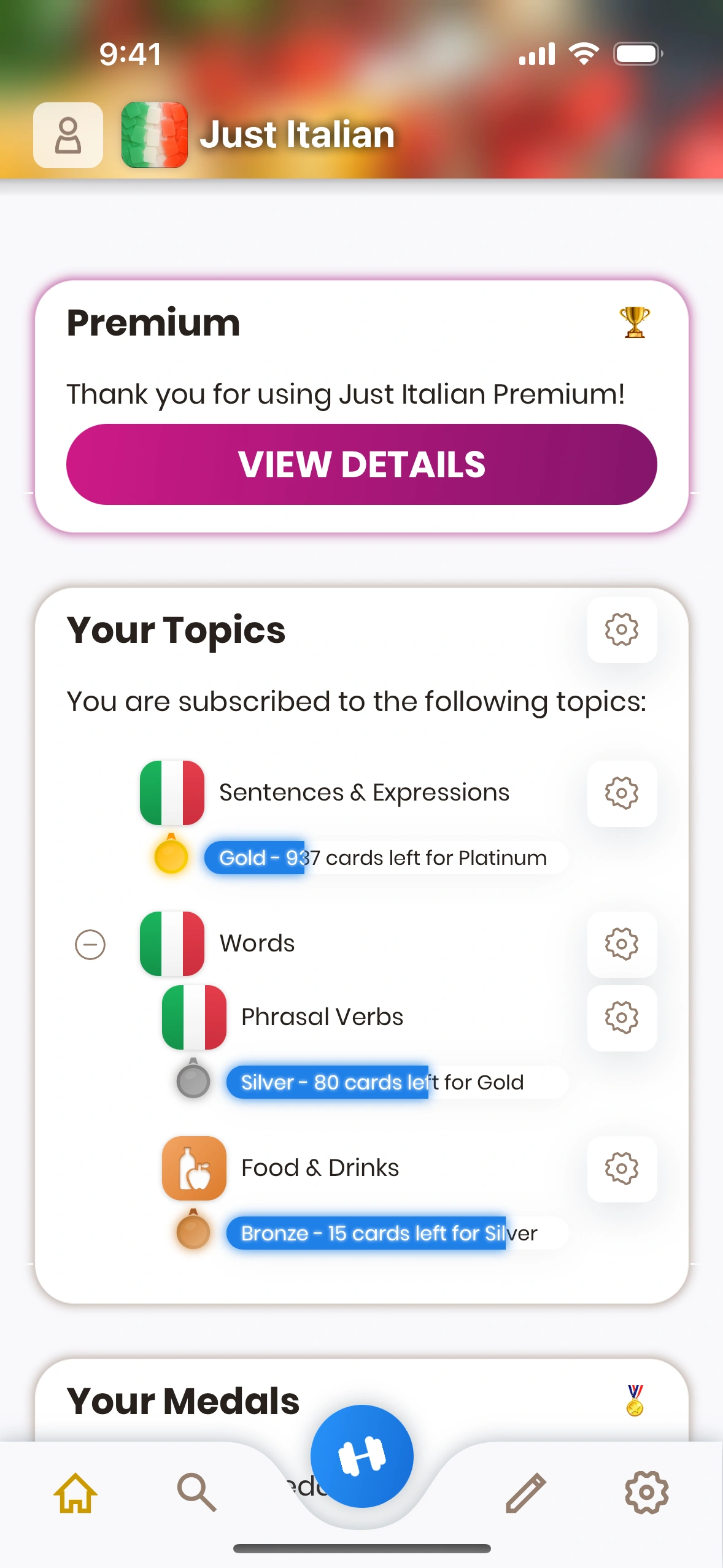Go to the Home tab

(x=75, y=1493)
